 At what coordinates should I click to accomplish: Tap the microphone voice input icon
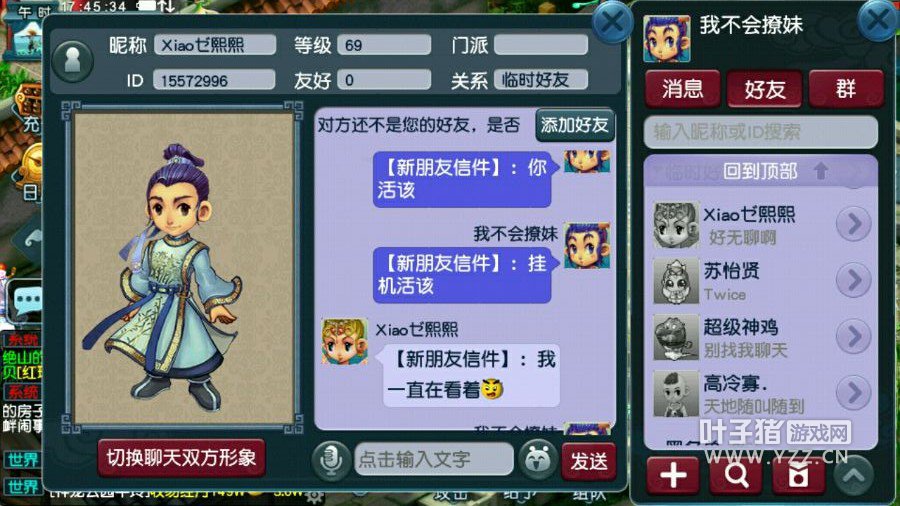[x=331, y=460]
